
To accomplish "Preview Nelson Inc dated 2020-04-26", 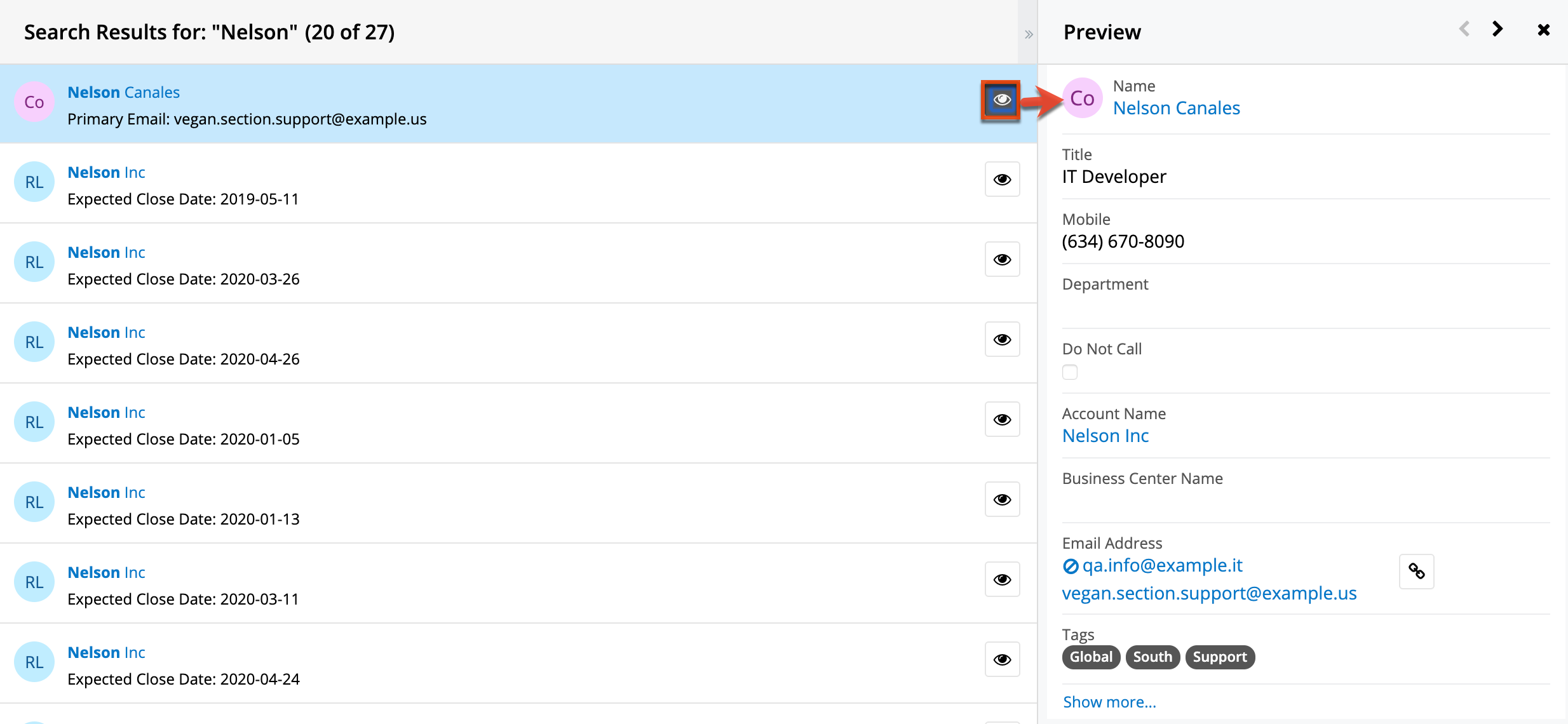I will pyautogui.click(x=1001, y=339).
